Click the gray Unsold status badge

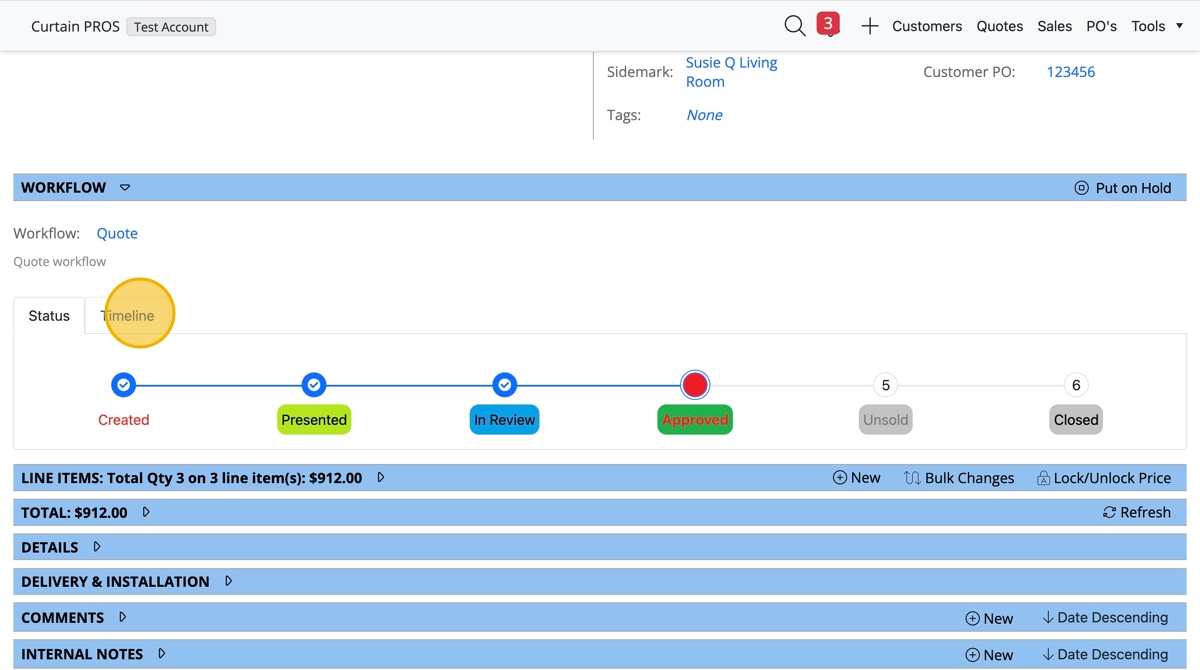(885, 420)
